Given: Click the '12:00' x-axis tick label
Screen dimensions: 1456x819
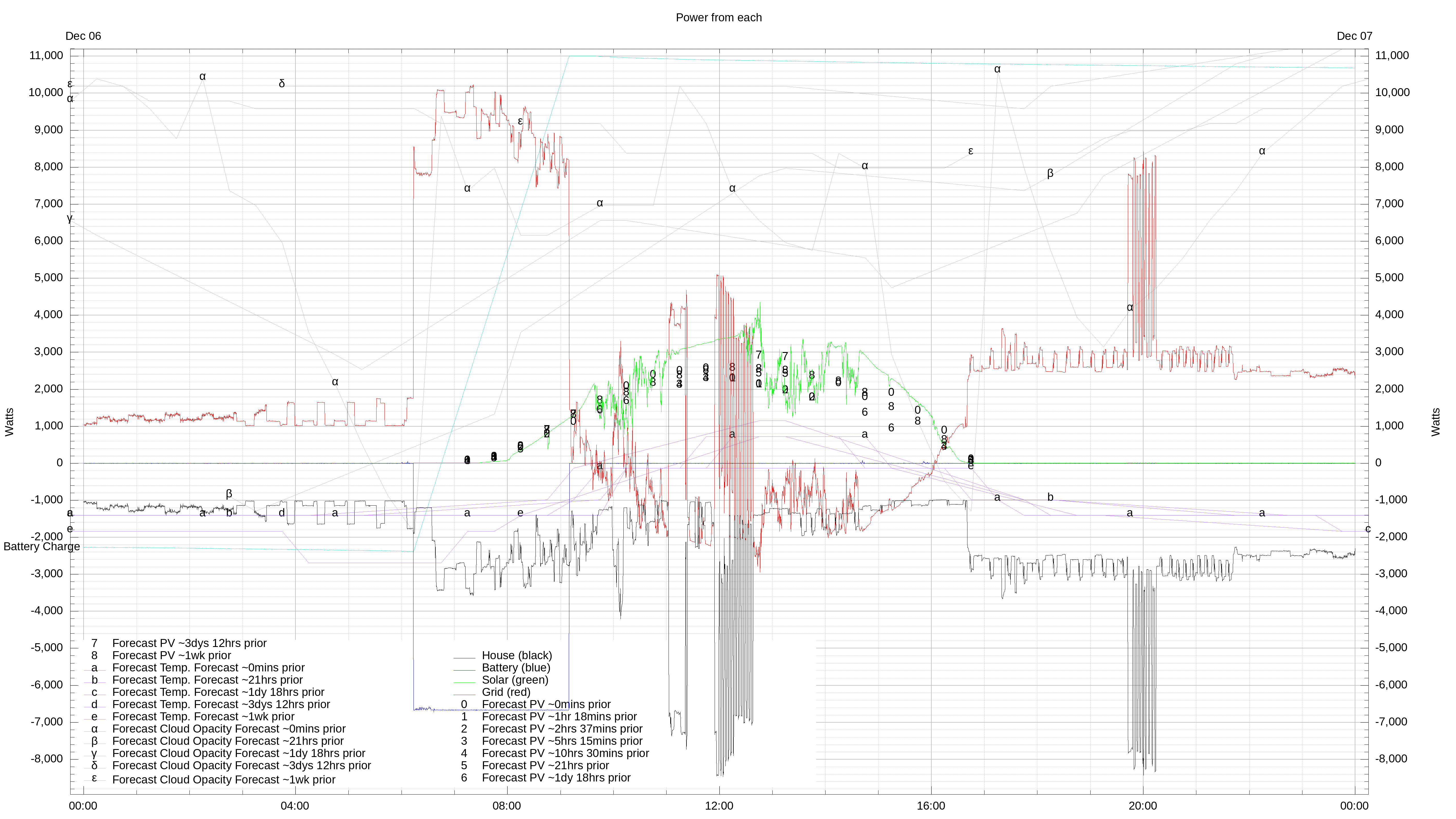Looking at the screenshot, I should click(719, 806).
